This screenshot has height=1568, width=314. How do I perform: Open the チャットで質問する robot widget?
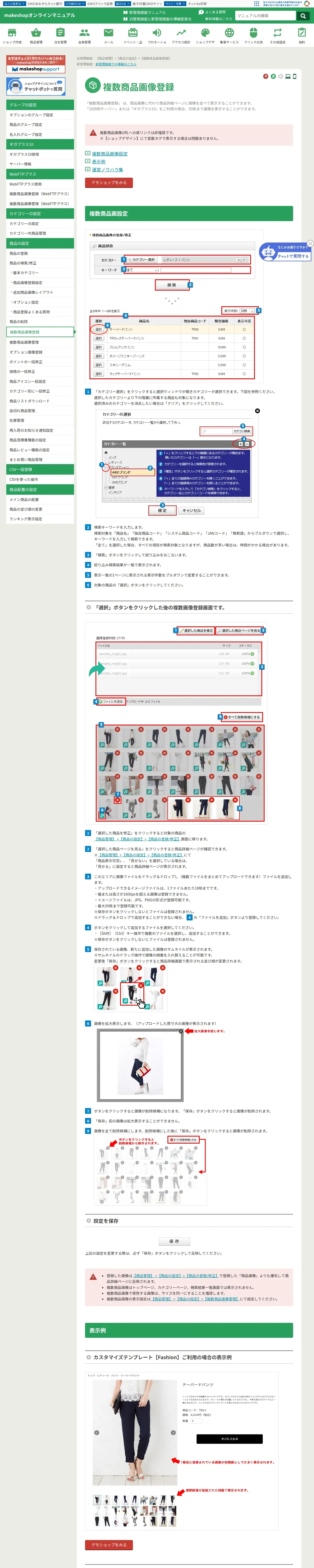coord(285,252)
